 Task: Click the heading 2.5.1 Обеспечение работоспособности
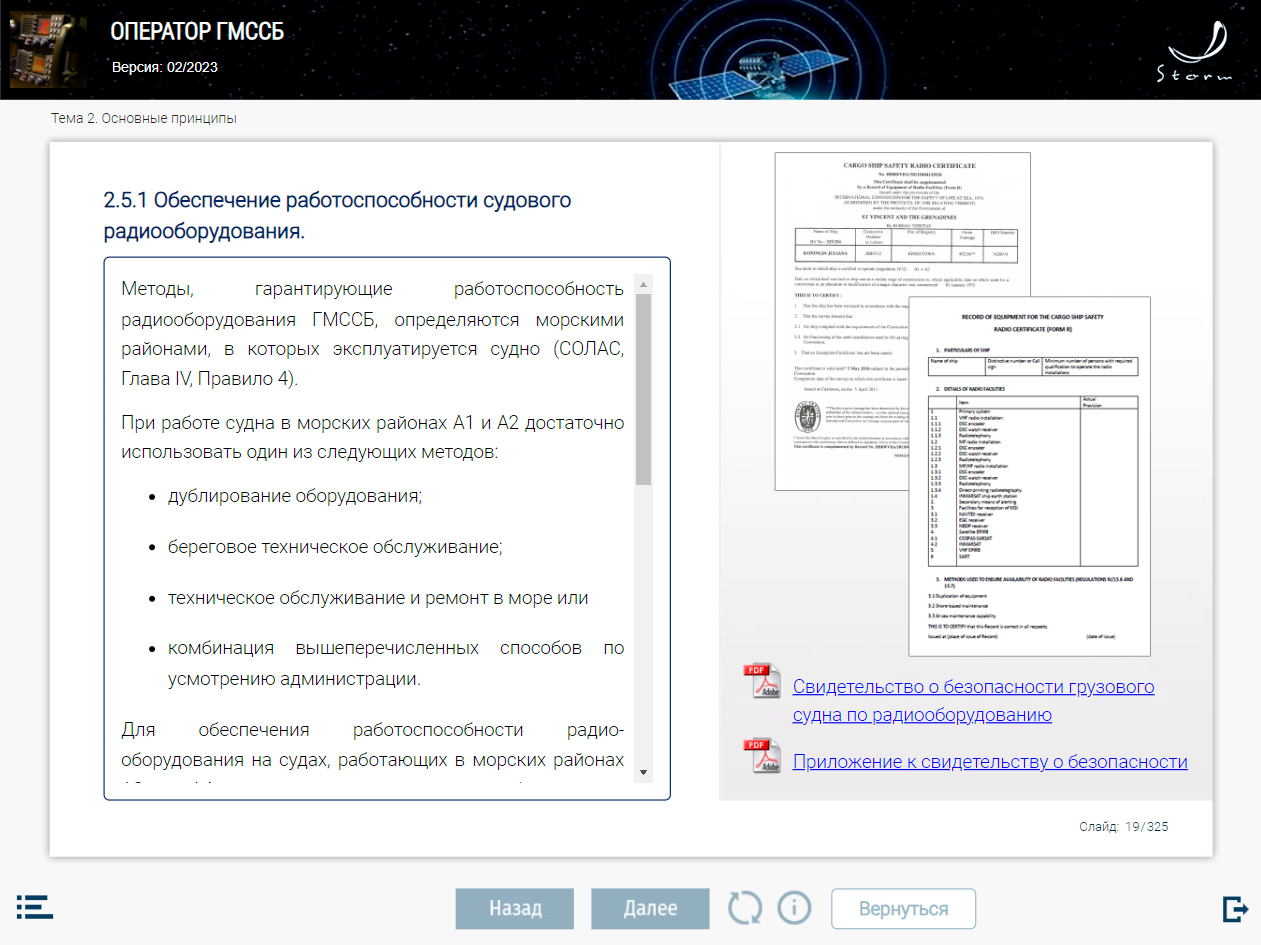337,215
